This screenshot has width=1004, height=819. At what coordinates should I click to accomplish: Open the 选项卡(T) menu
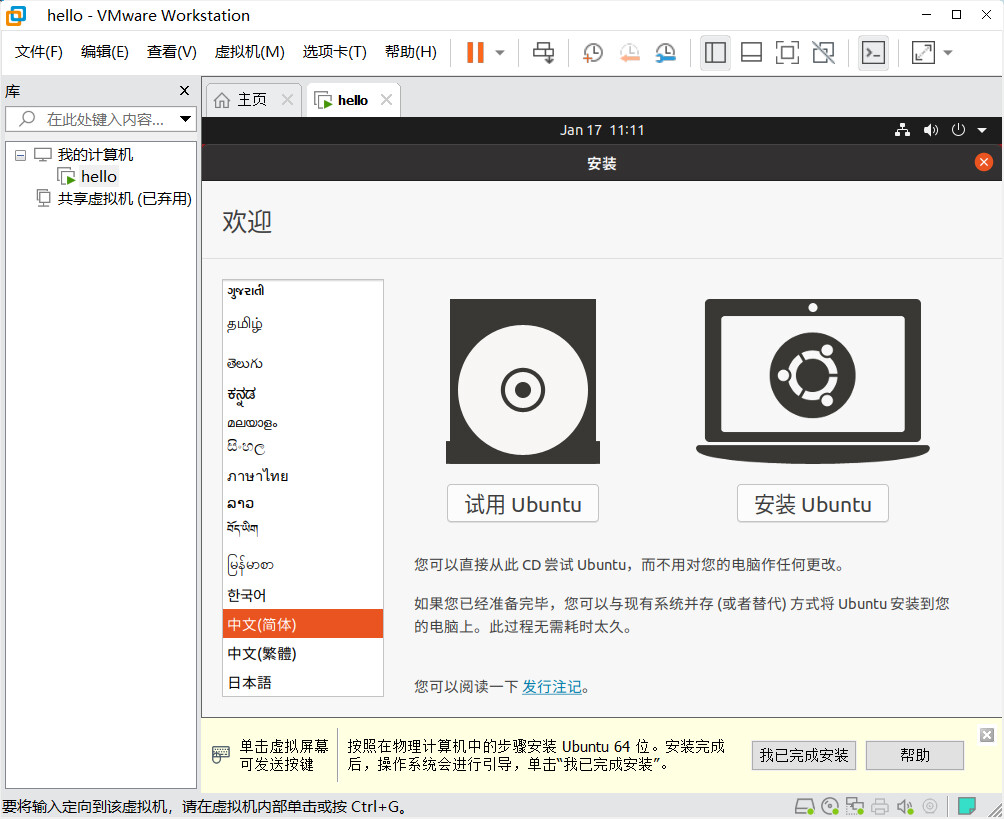(334, 52)
